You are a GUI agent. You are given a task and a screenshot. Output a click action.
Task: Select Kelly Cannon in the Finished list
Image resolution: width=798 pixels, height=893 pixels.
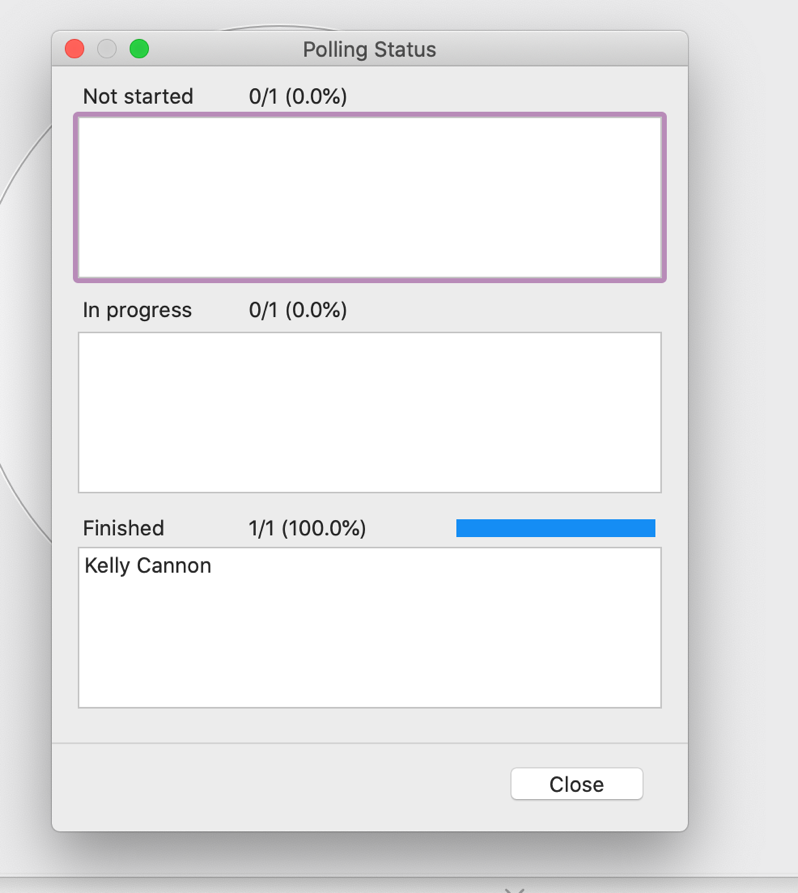pyautogui.click(x=147, y=565)
